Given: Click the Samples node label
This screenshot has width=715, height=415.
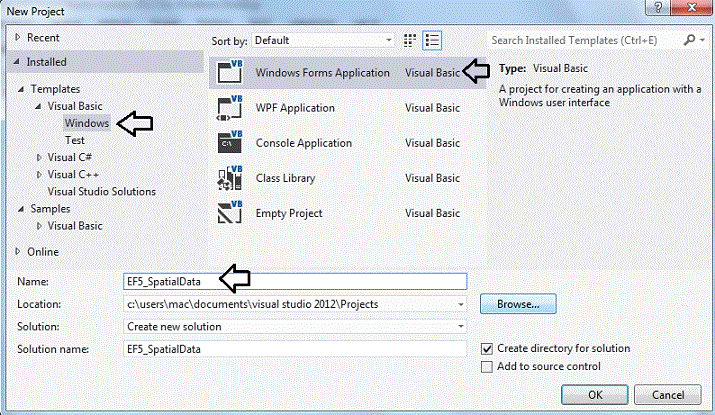Looking at the screenshot, I should [x=50, y=209].
